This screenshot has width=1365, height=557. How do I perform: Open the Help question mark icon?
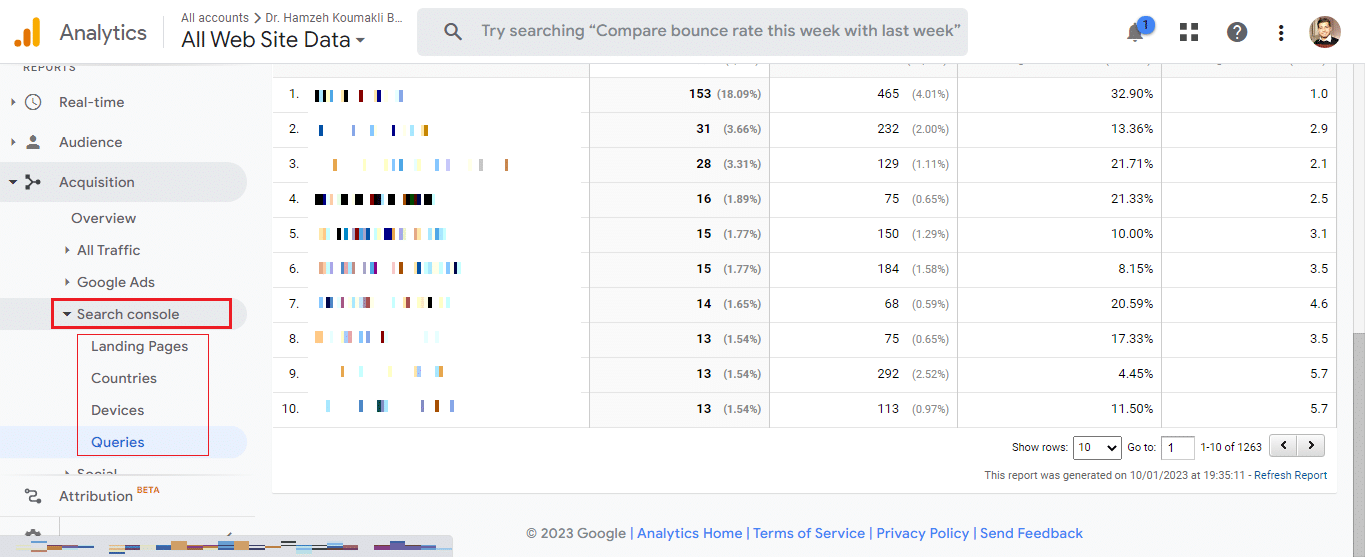click(1237, 32)
